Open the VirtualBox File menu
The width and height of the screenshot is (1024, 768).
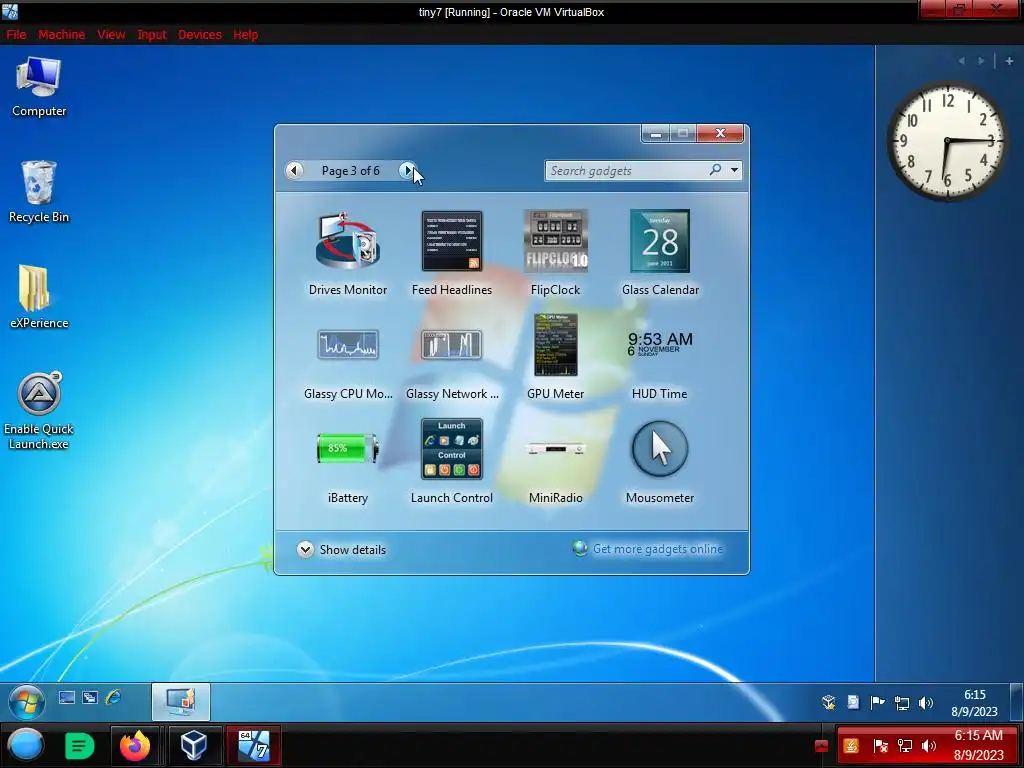pos(16,35)
